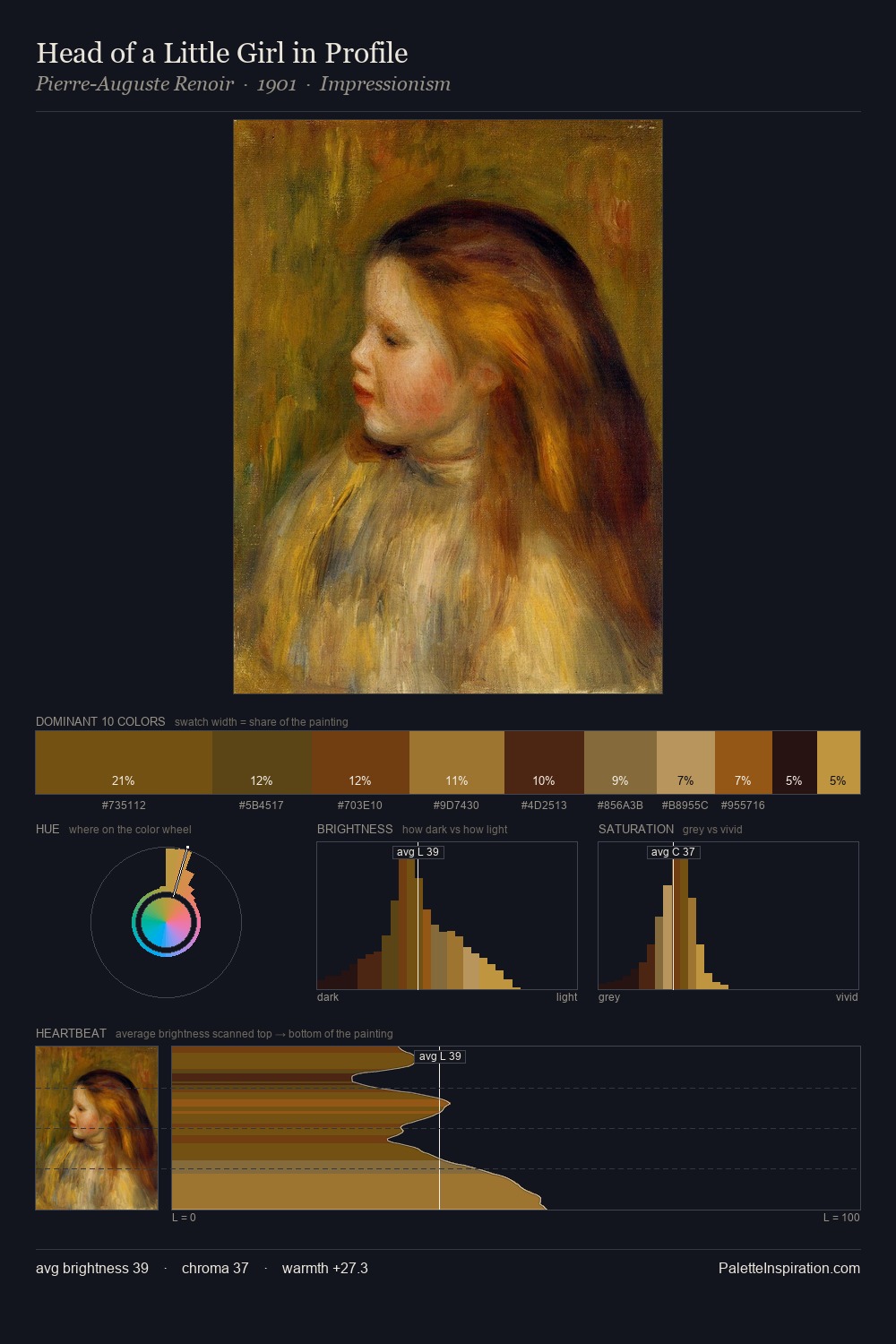Click the Pierre-Auguste Renoir subtitle line
The image size is (896, 1344).
(243, 84)
